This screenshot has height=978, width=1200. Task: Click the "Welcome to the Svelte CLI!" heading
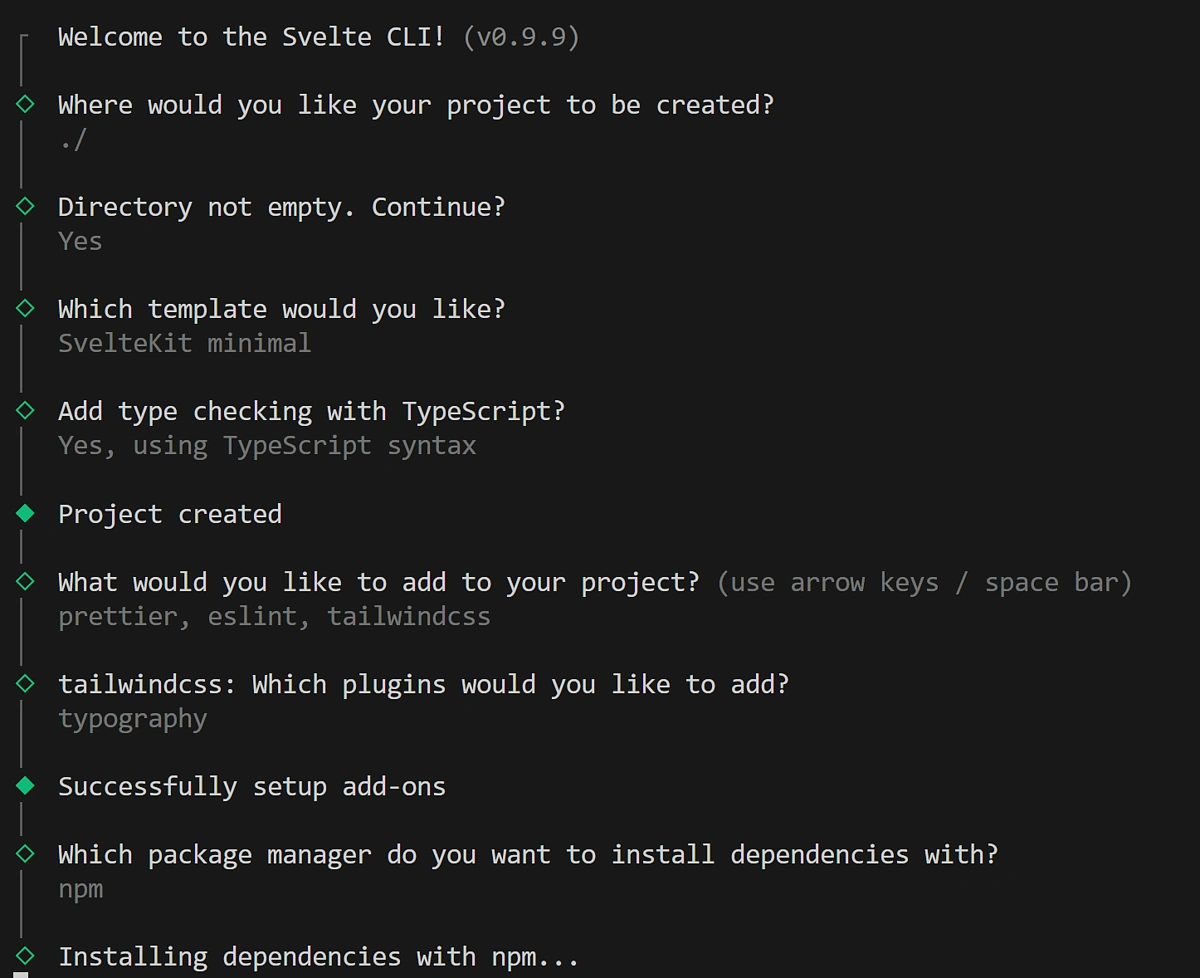[251, 37]
